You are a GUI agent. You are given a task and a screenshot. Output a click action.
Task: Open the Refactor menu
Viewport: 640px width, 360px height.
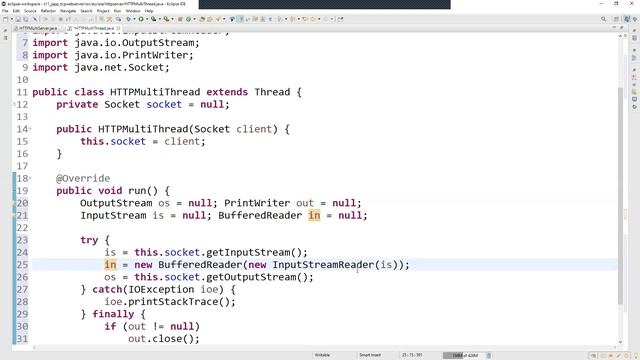[48, 11]
